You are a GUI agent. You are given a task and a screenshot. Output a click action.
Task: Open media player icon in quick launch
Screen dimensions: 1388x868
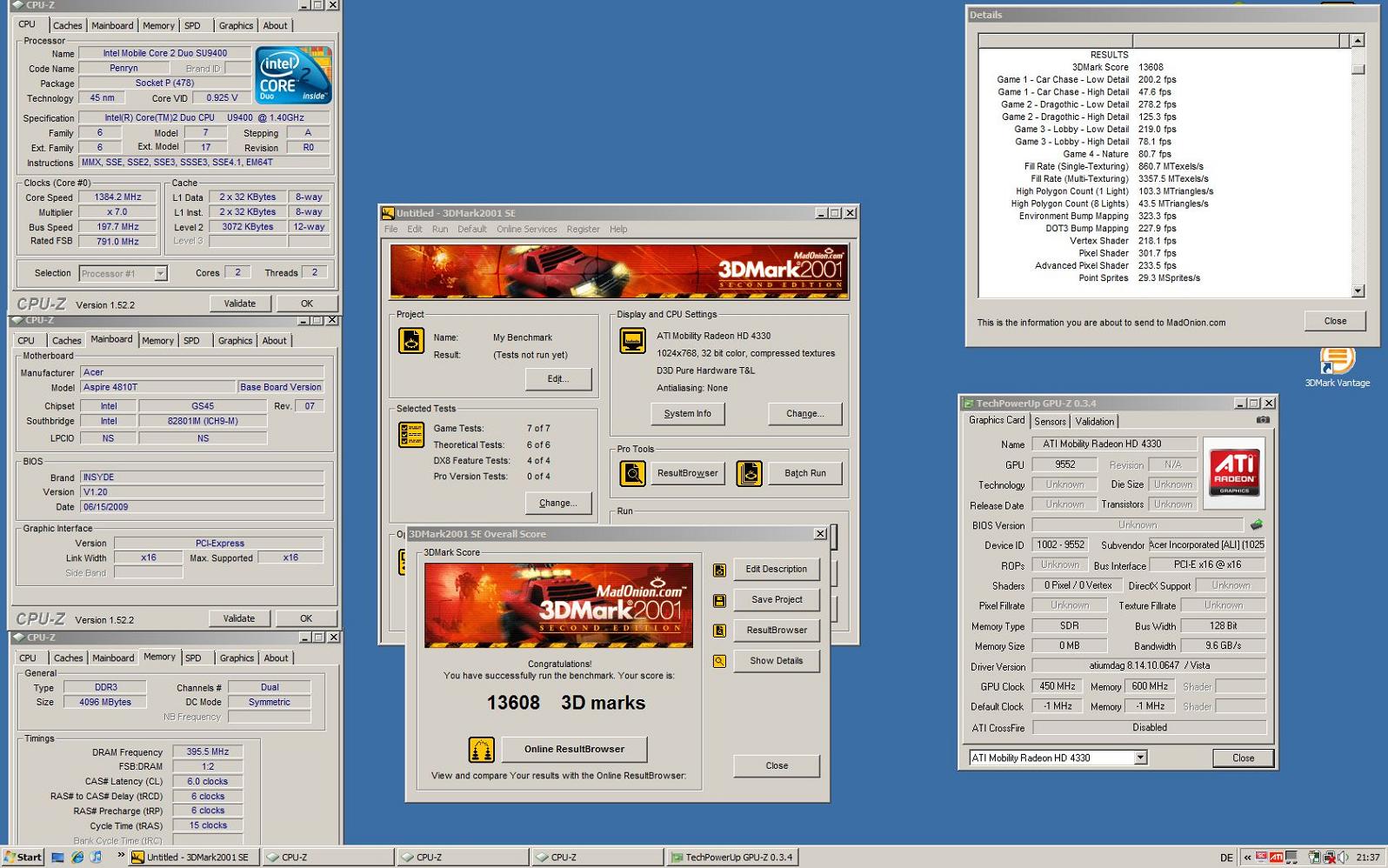[96, 858]
